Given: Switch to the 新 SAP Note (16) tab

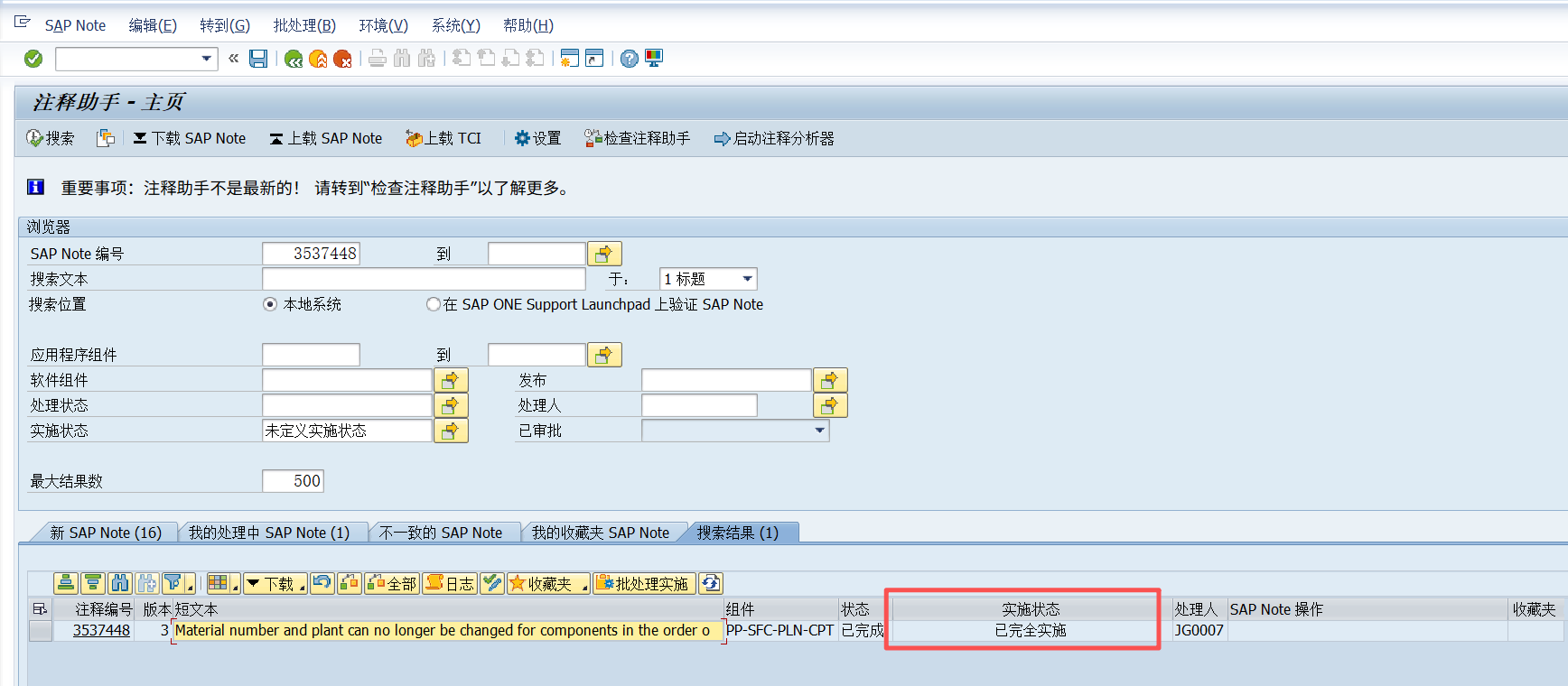Looking at the screenshot, I should pos(106,533).
